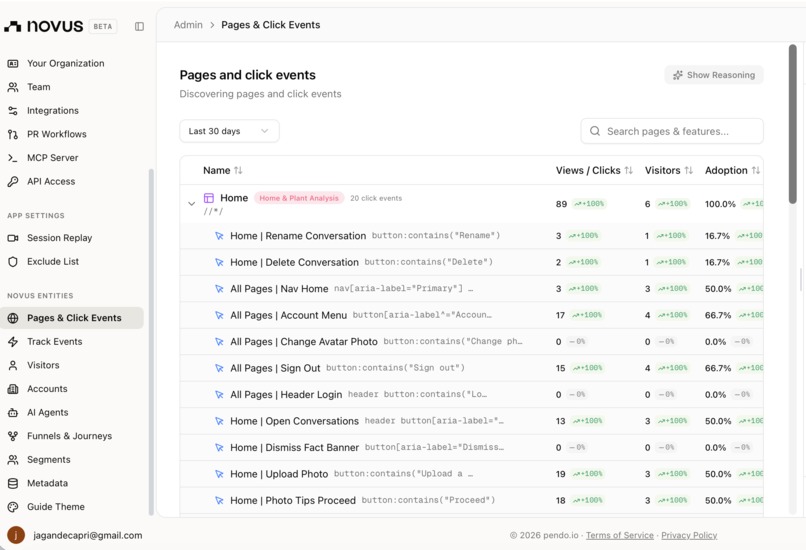The height and width of the screenshot is (550, 806).
Task: Click the Novus logo
Action: [43, 26]
